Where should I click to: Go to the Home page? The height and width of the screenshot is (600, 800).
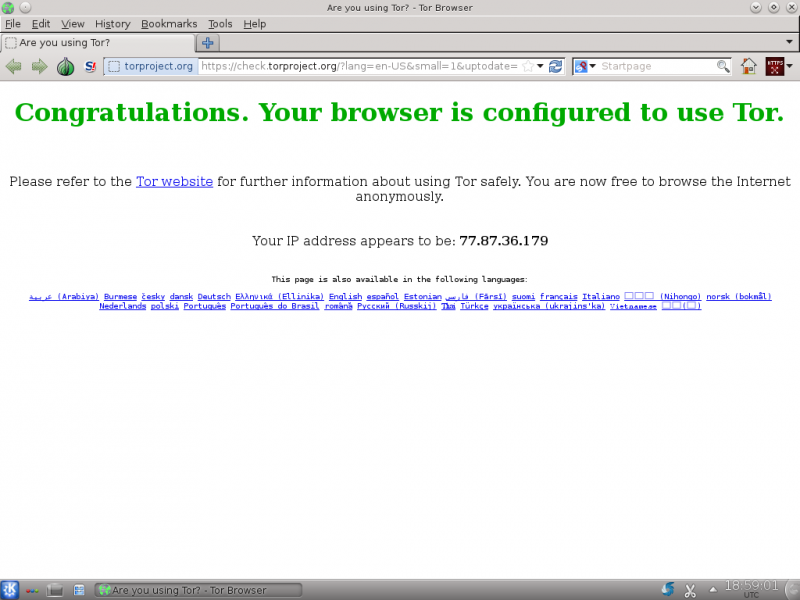pos(748,66)
